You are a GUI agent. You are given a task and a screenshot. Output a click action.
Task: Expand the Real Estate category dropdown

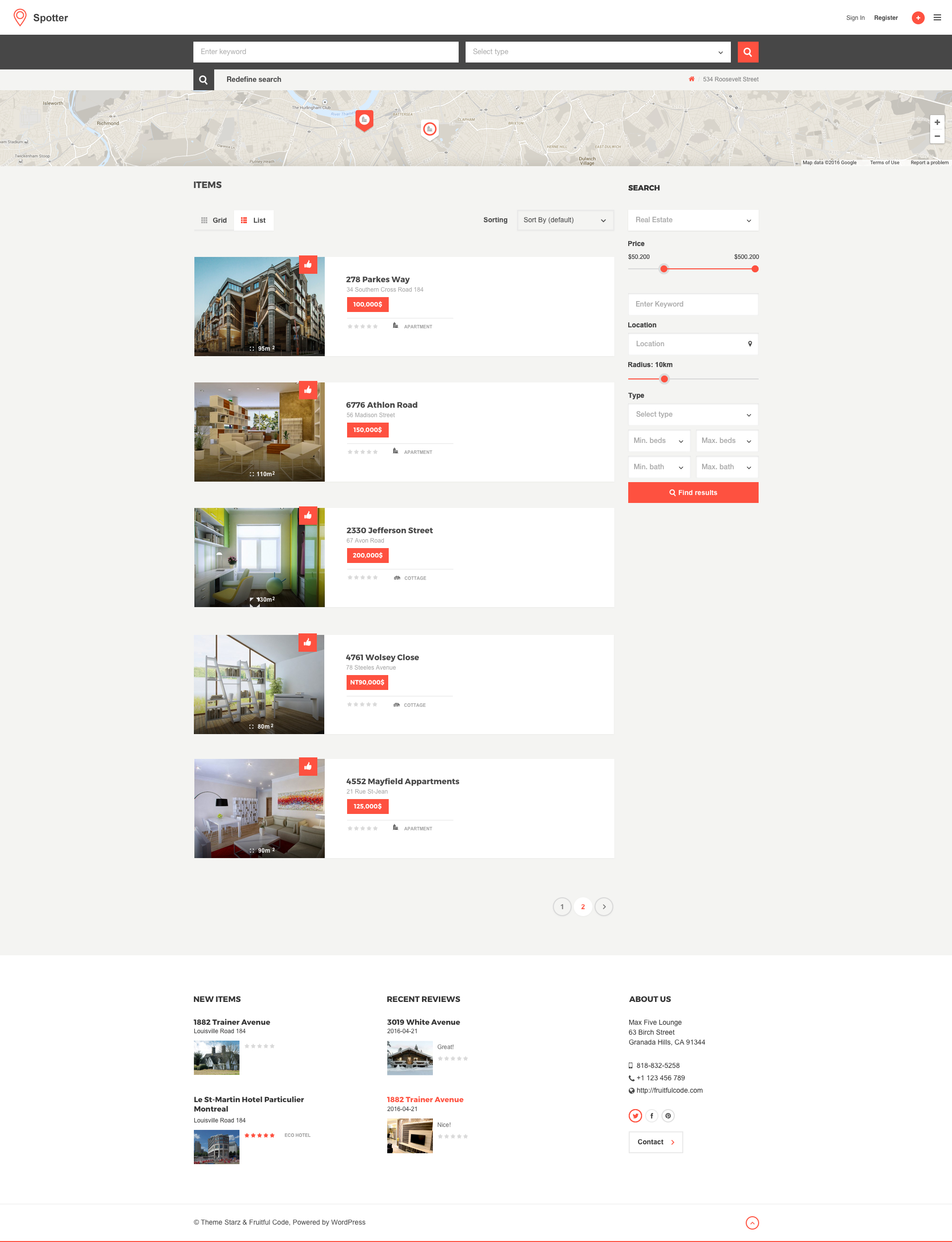tap(693, 220)
